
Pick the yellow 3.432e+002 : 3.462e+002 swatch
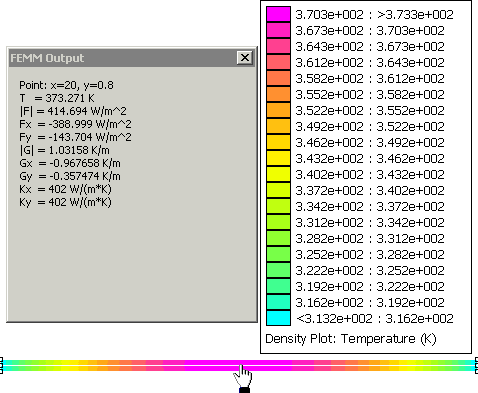pos(278,158)
